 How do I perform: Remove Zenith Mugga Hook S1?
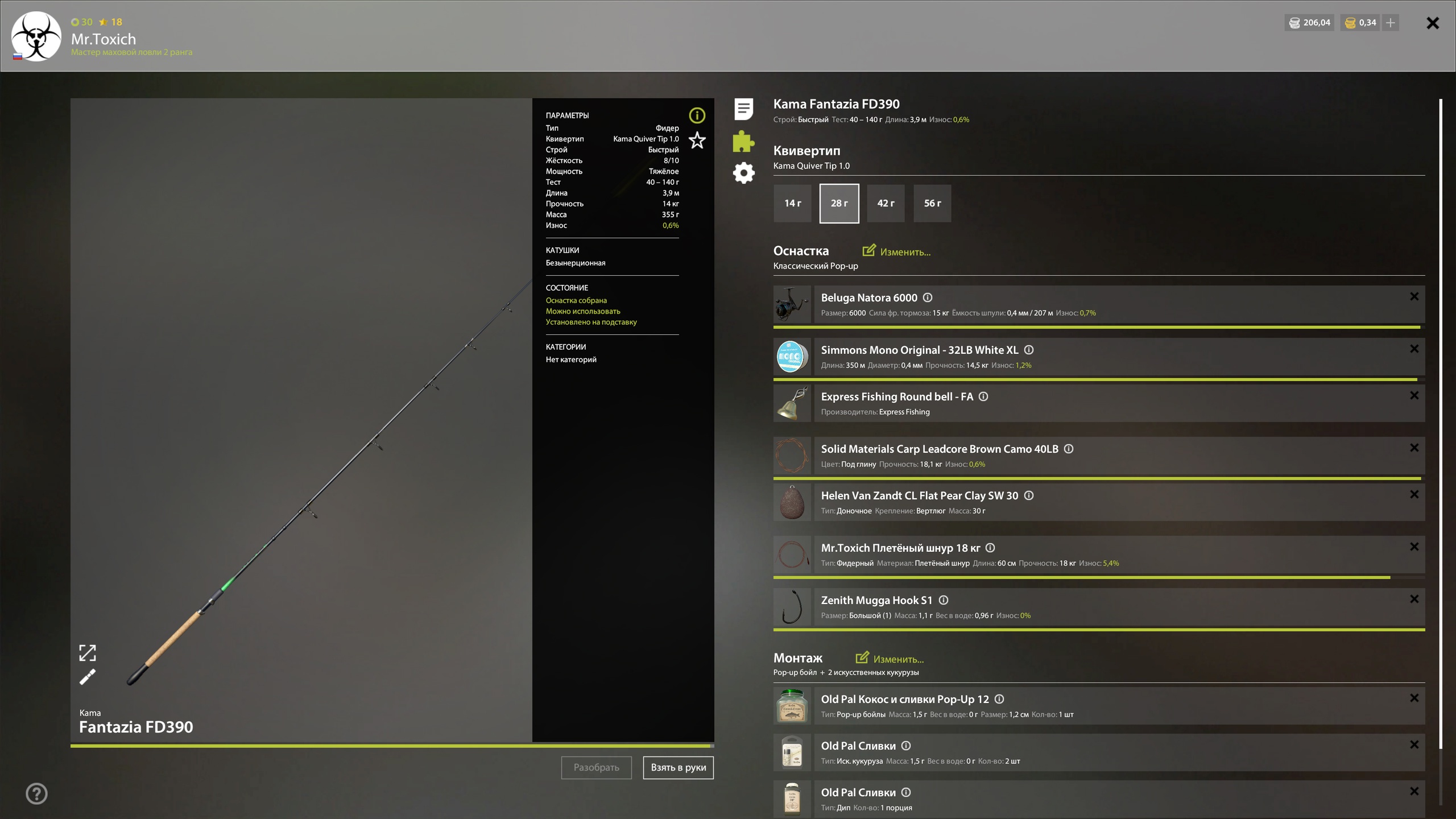point(1414,599)
